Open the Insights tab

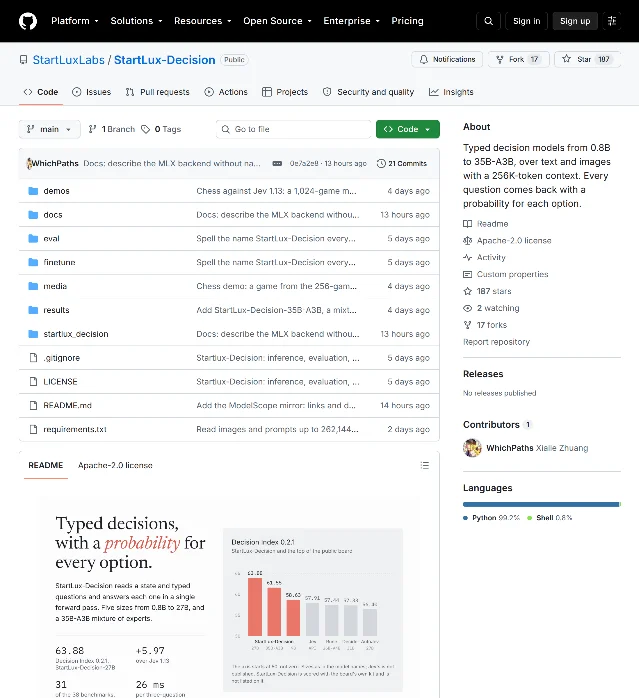coord(451,92)
